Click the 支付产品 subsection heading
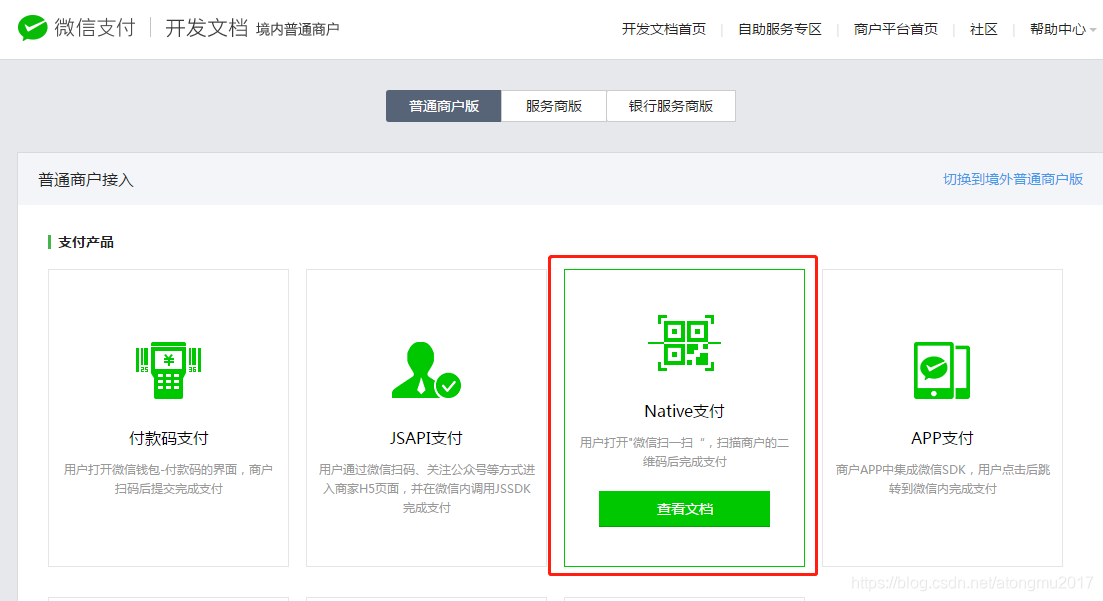Screen dimensions: 1103x601 [x=86, y=242]
